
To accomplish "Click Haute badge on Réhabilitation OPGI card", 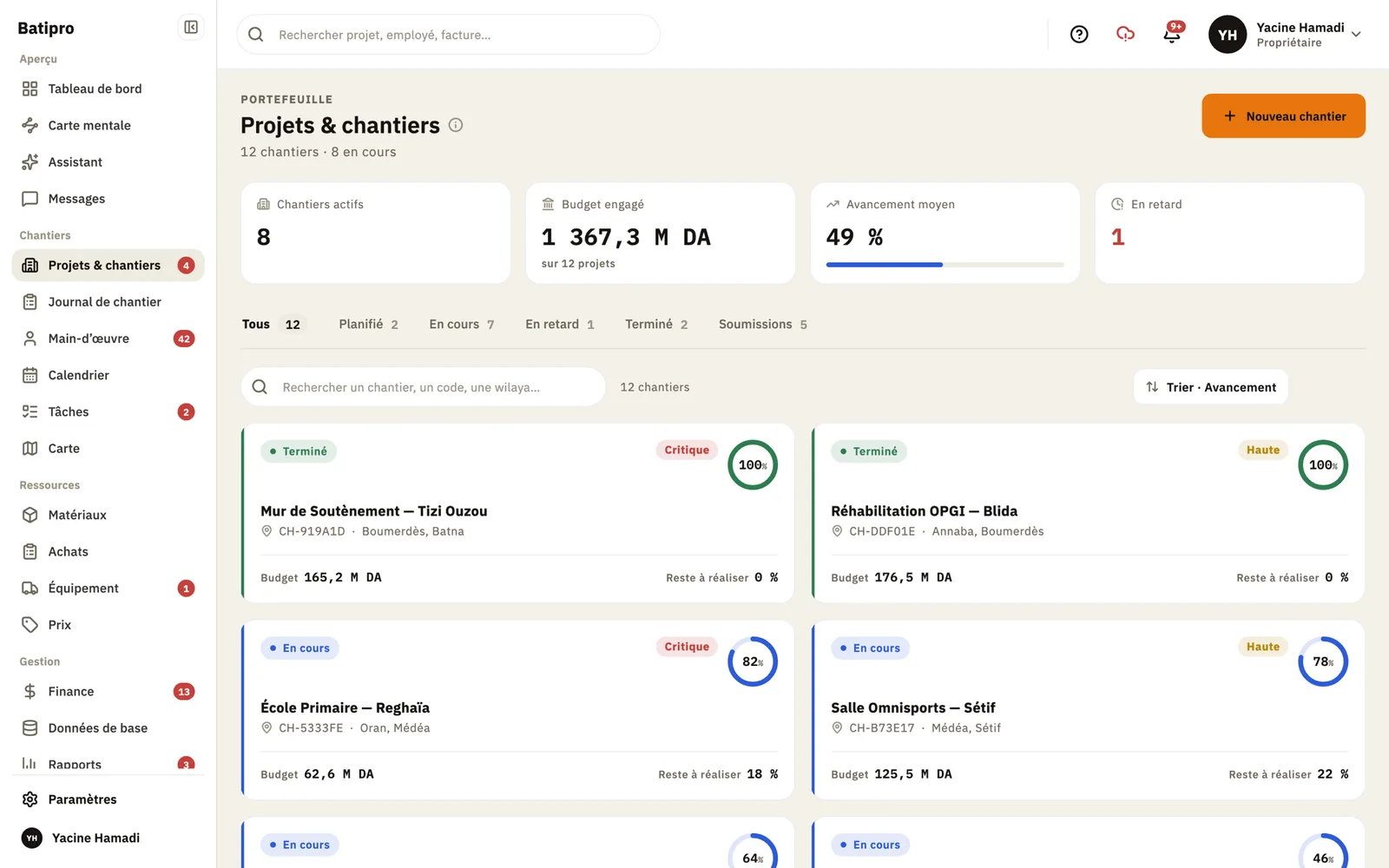I will click(x=1263, y=450).
